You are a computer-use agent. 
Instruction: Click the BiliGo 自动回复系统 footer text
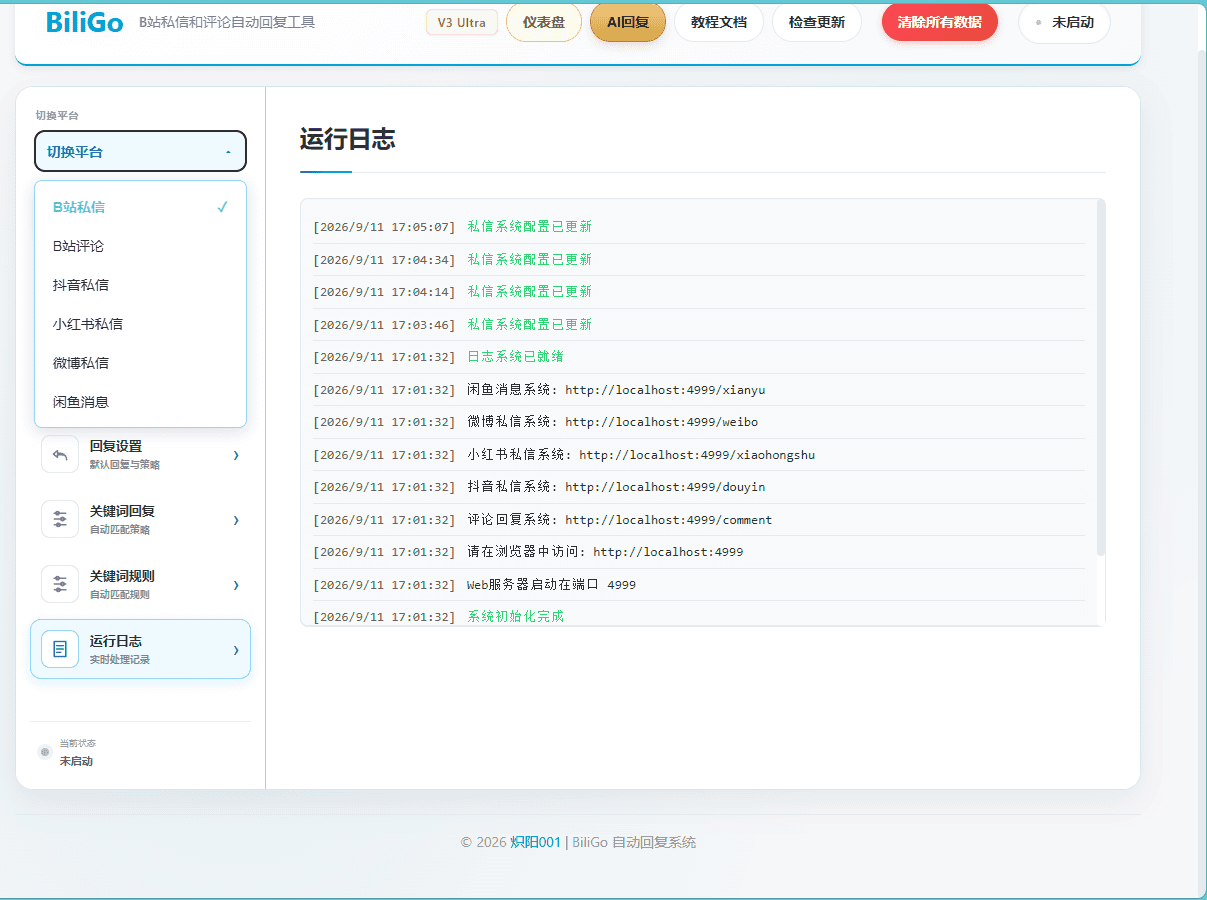click(x=634, y=842)
